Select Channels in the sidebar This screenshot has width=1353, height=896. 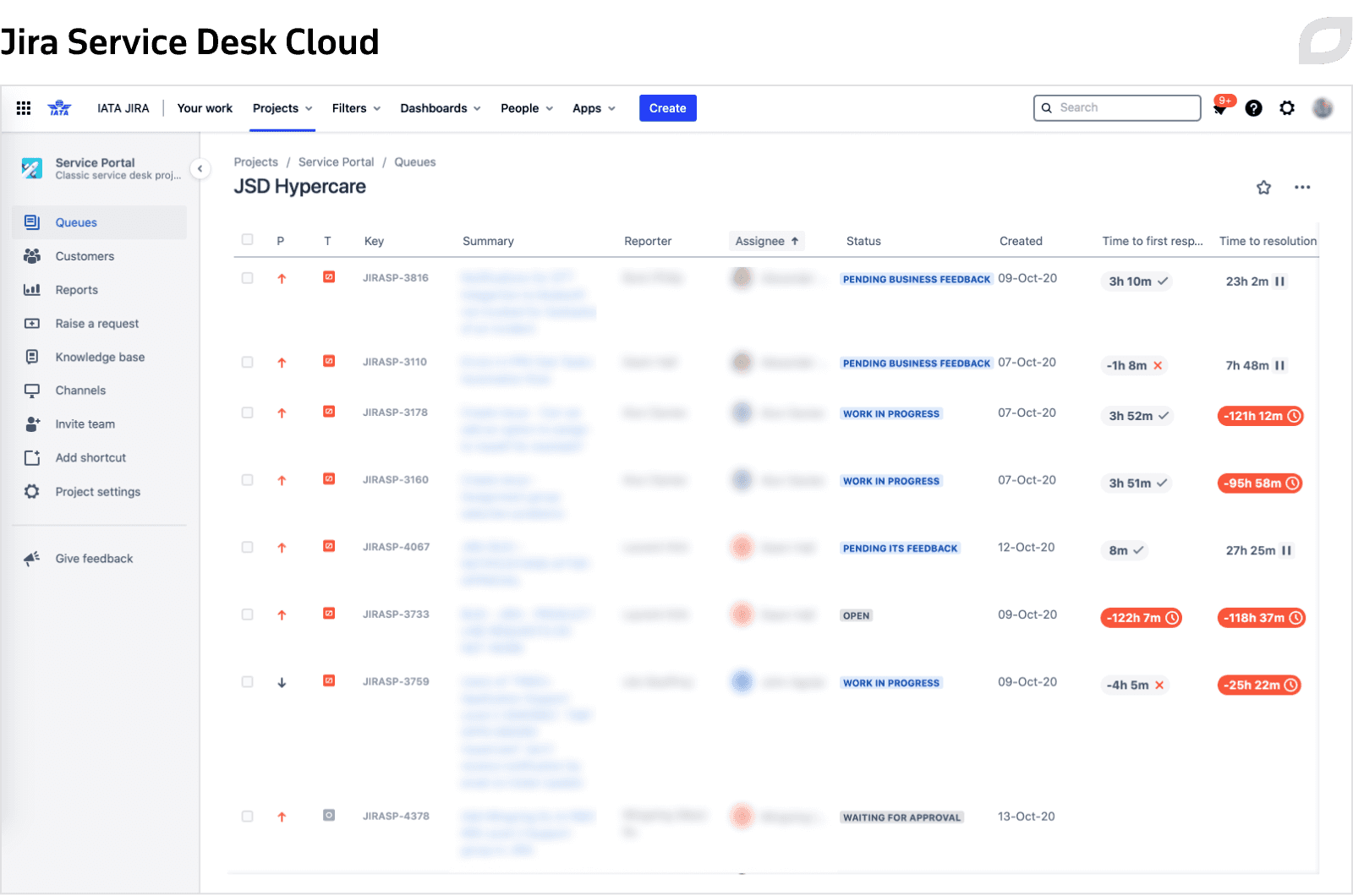click(x=100, y=391)
